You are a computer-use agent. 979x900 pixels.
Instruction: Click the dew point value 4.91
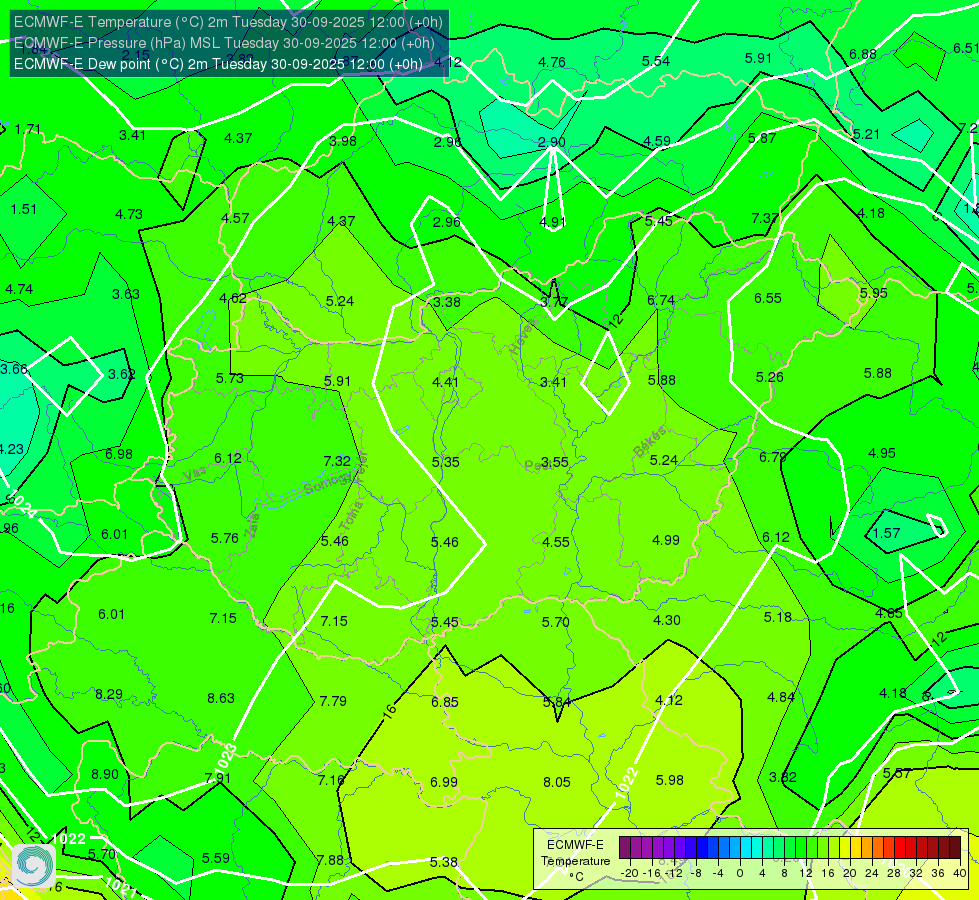pos(553,222)
